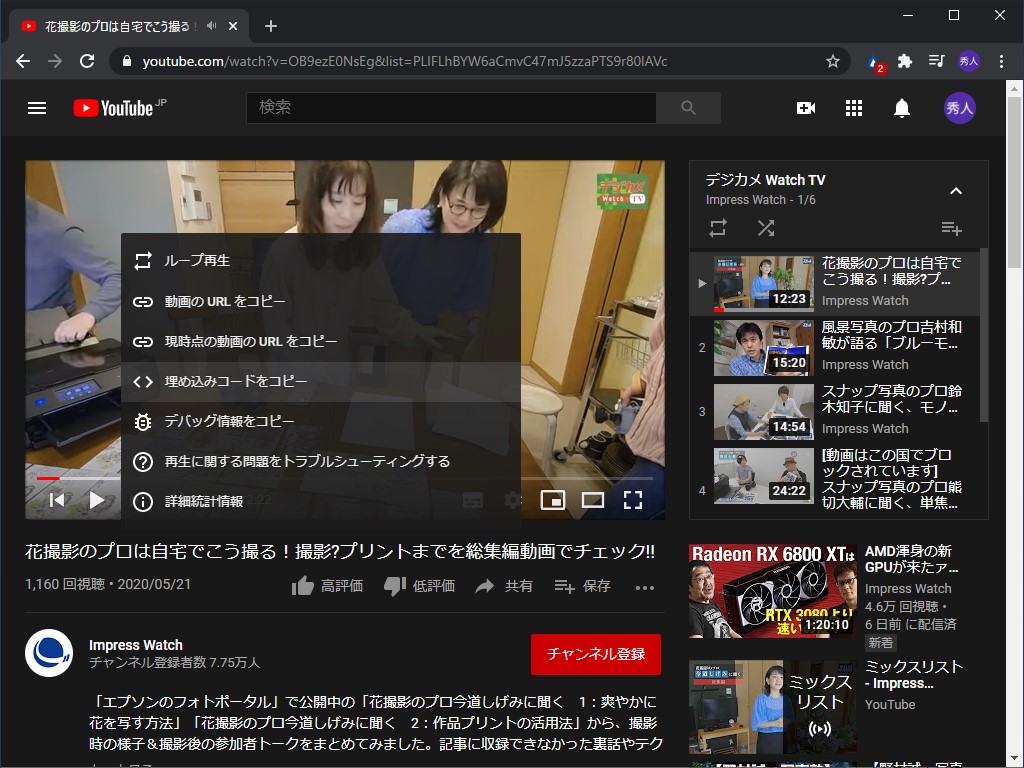Open the Impress Watch channel link

(x=135, y=644)
